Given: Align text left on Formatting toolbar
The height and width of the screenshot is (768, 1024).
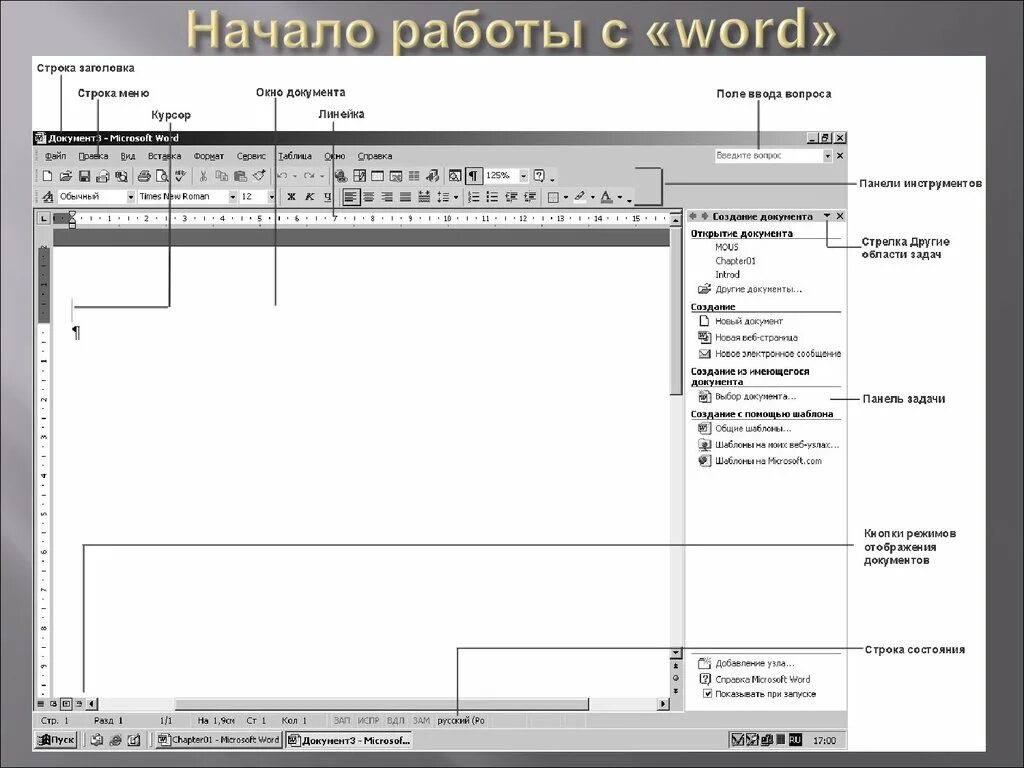Looking at the screenshot, I should (351, 197).
